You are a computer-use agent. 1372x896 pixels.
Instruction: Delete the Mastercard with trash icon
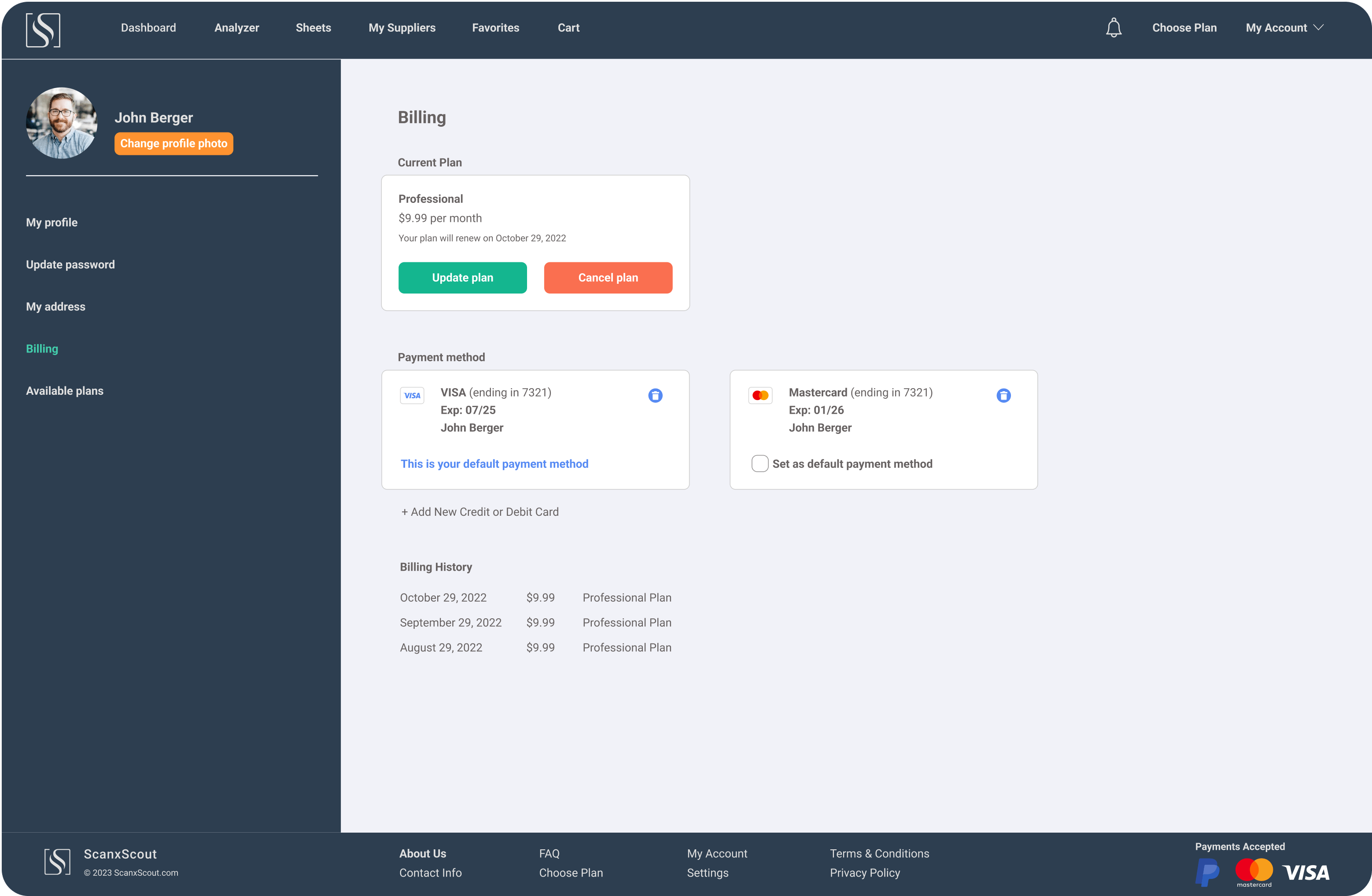(x=1003, y=395)
